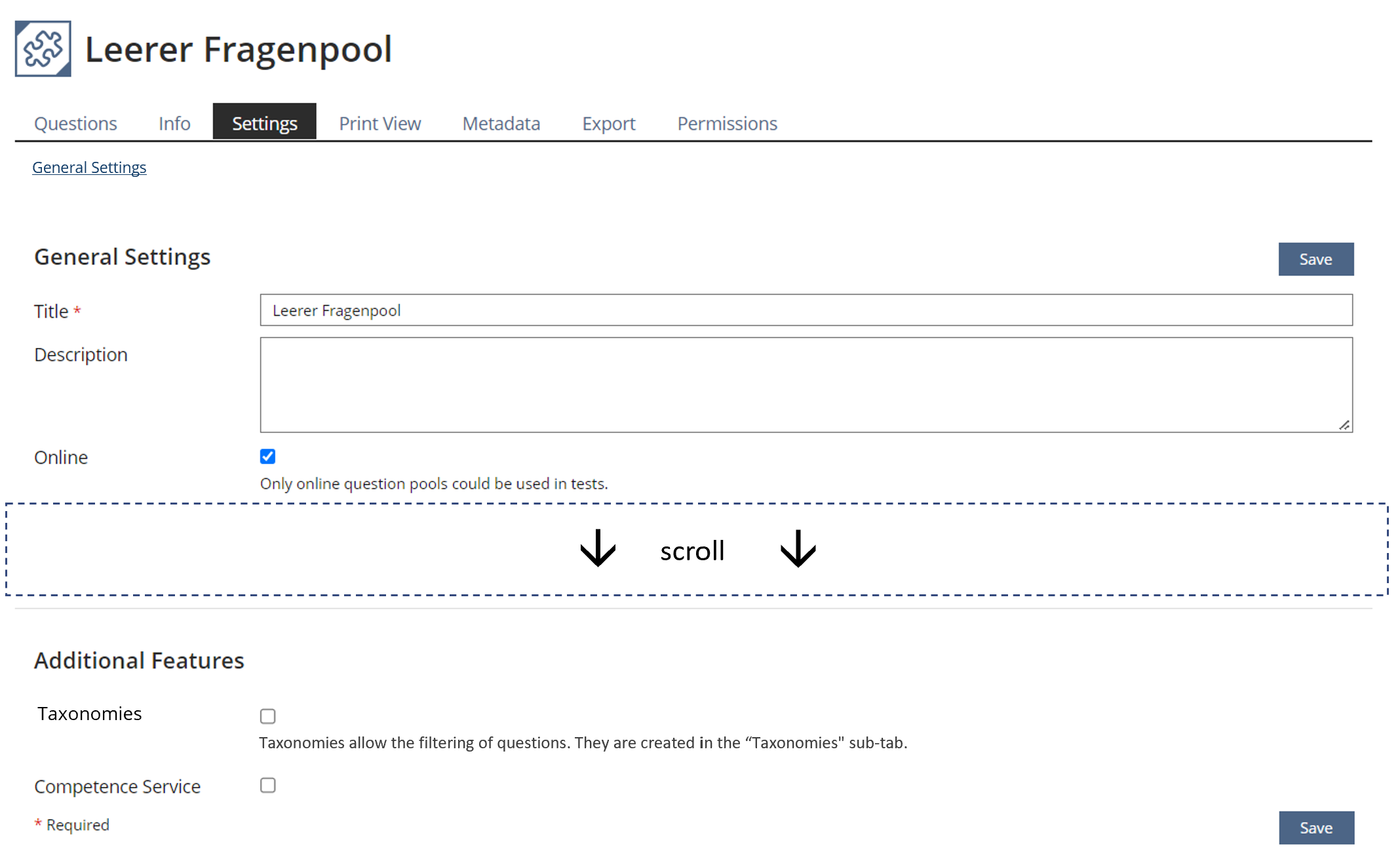This screenshot has height=859, width=1400.
Task: Enable the Taxonomies checkbox
Action: [x=267, y=716]
